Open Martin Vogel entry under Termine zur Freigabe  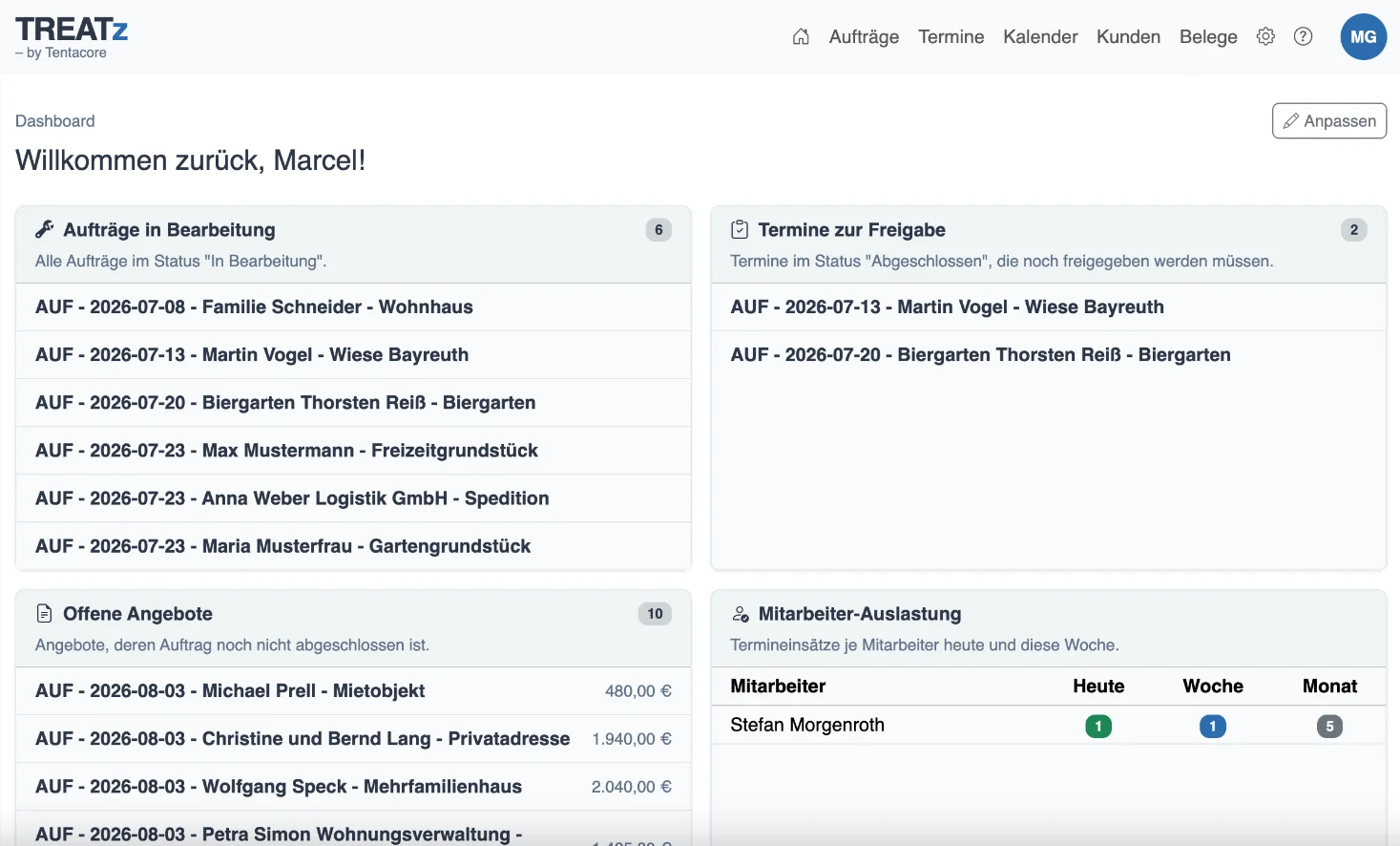pos(1049,307)
